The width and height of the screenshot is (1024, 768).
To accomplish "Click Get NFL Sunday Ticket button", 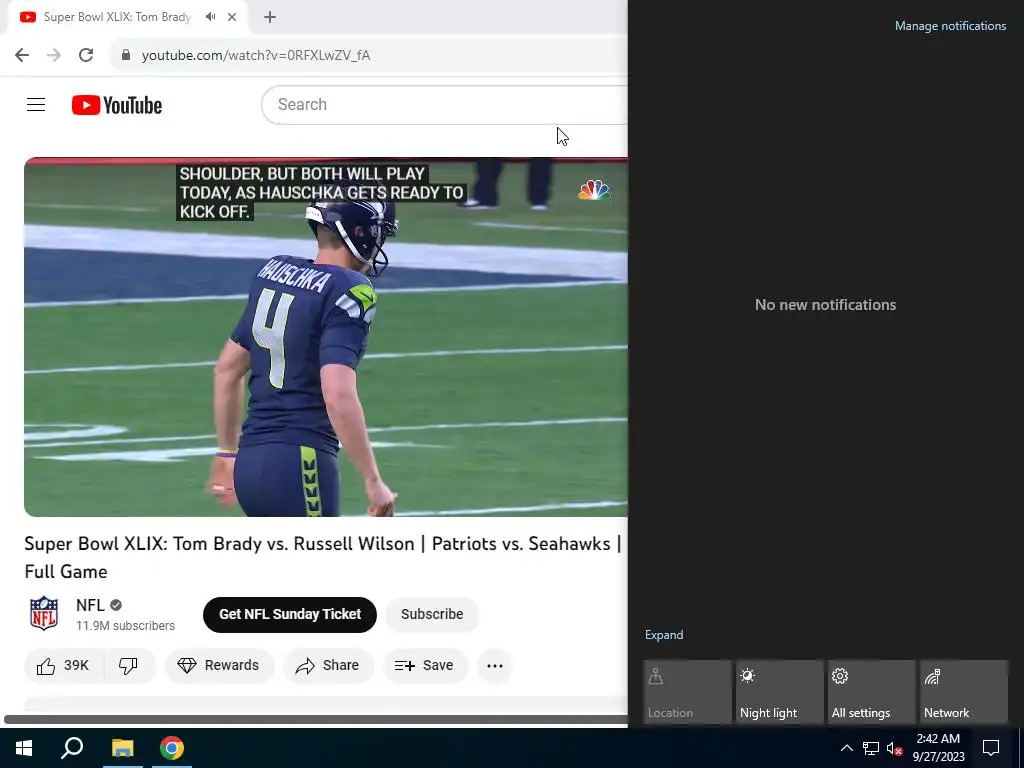I will tap(290, 615).
